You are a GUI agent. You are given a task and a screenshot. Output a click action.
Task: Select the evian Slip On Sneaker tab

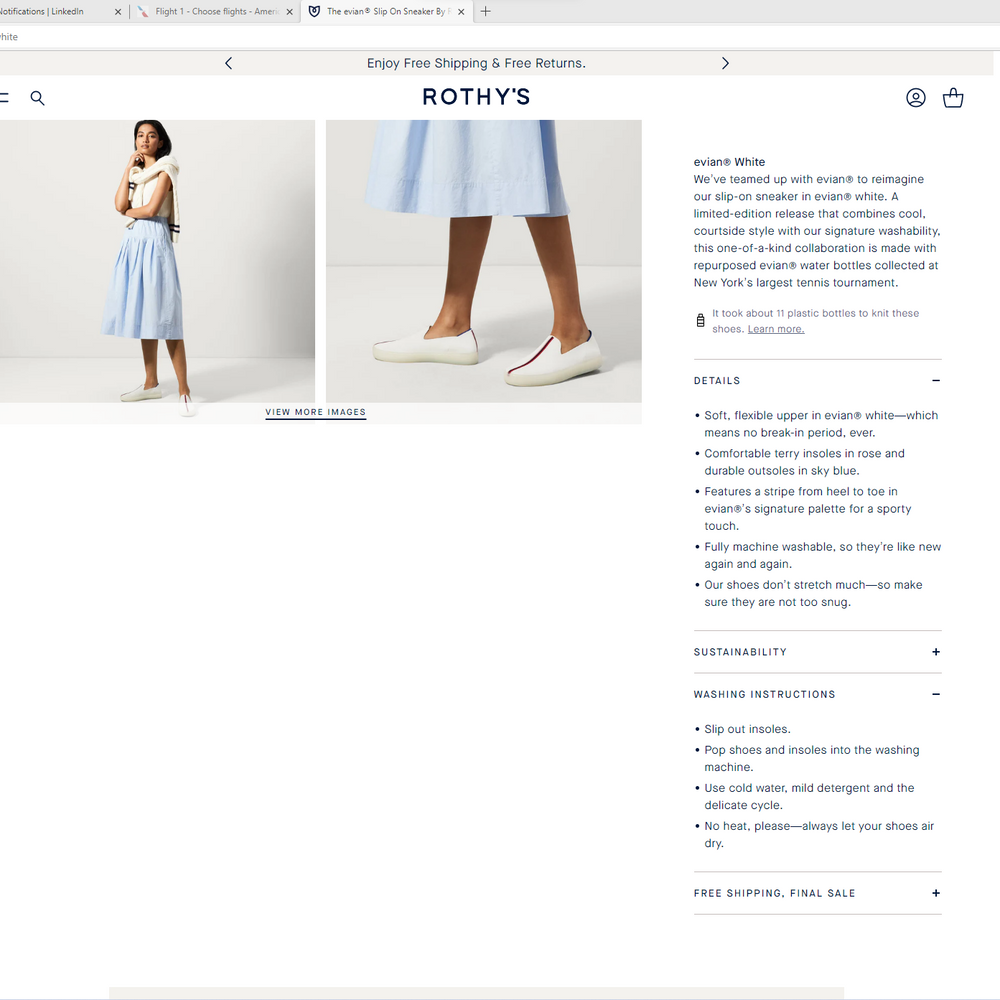(386, 11)
